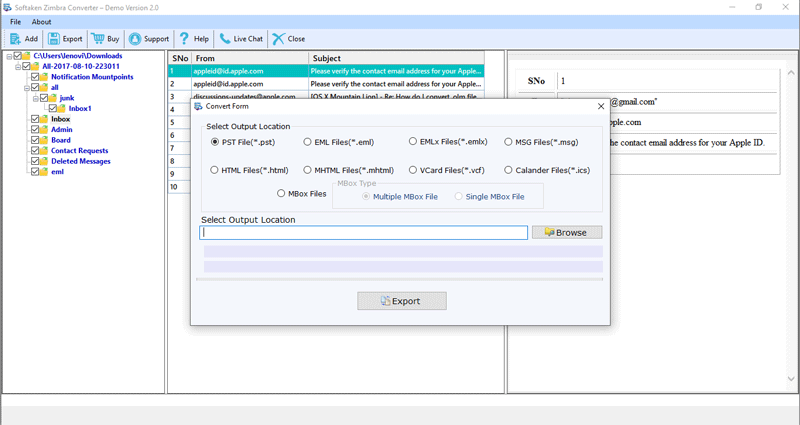Collapse the 'all' folder node
This screenshot has width=800, height=425.
tap(27, 88)
